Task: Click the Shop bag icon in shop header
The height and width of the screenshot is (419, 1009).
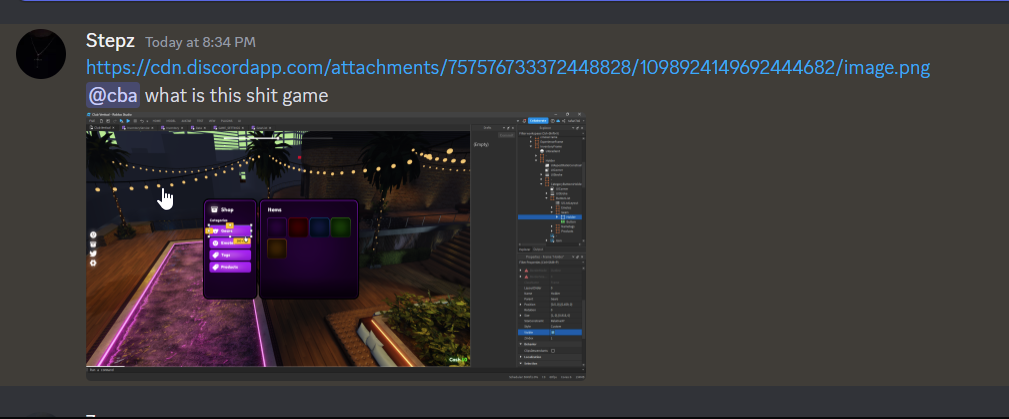Action: [x=214, y=209]
